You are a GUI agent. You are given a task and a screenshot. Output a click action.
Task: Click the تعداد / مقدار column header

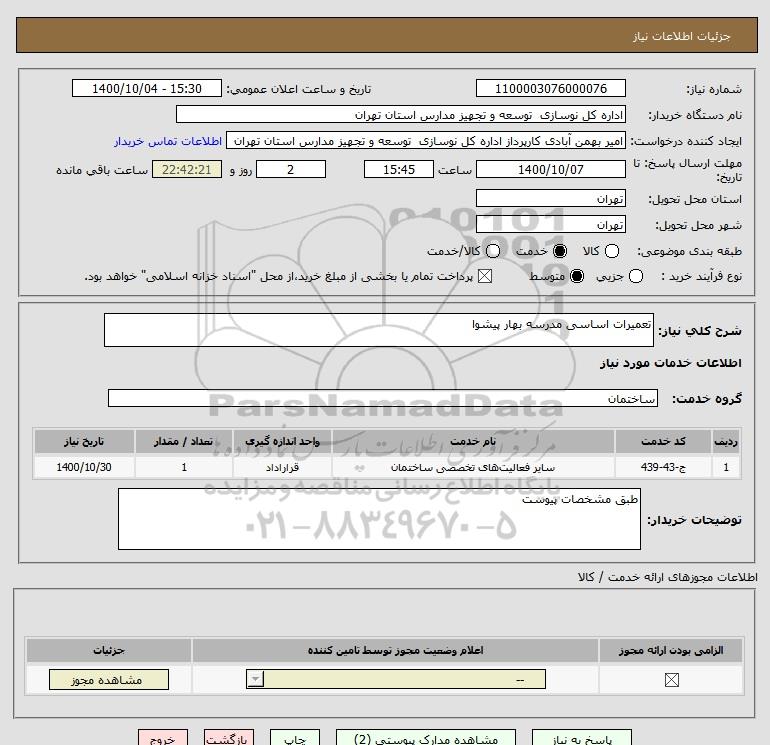pos(184,441)
